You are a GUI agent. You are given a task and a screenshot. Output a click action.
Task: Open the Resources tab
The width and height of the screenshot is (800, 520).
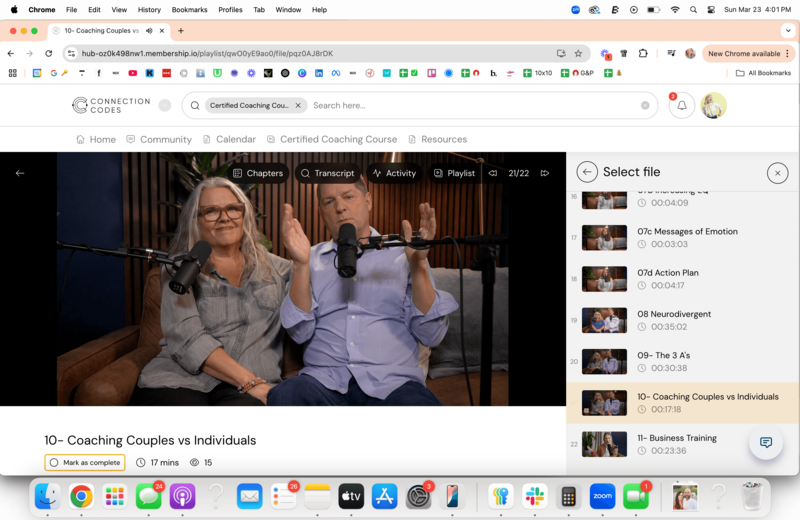click(437, 139)
